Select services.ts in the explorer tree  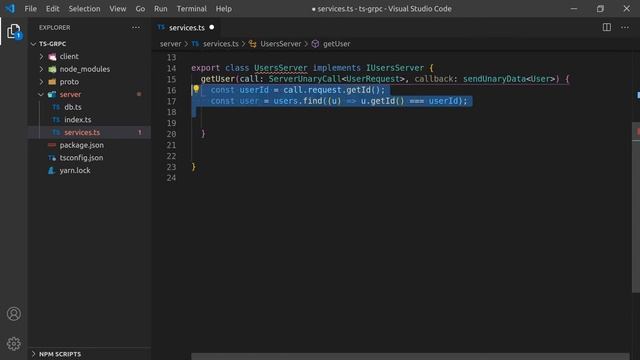pyautogui.click(x=89, y=132)
